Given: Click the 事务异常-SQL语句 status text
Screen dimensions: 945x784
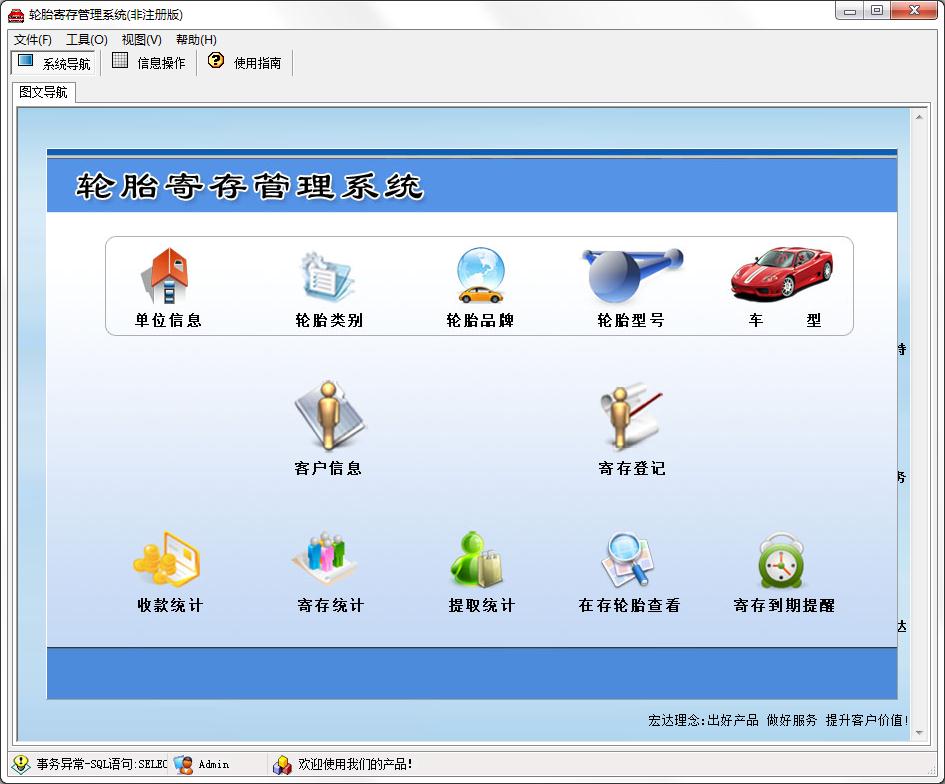Looking at the screenshot, I should pos(102,764).
